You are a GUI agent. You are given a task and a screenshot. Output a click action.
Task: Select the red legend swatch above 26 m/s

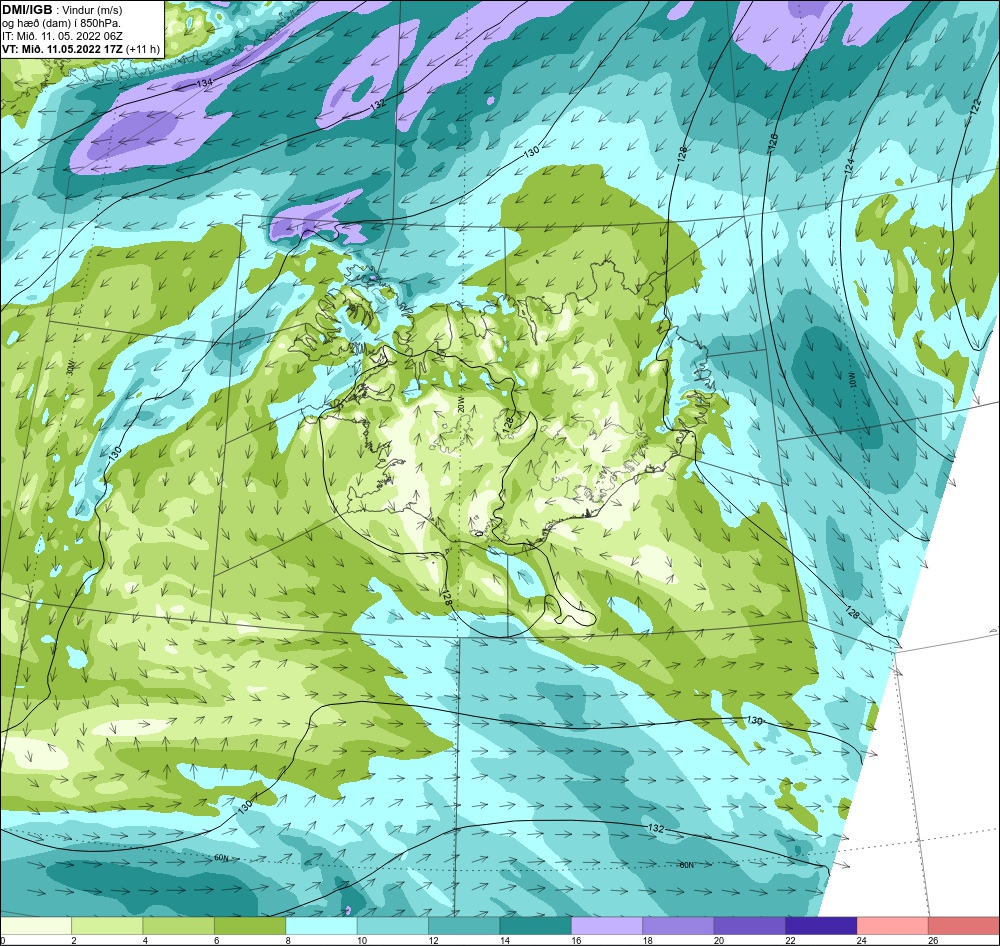[964, 925]
